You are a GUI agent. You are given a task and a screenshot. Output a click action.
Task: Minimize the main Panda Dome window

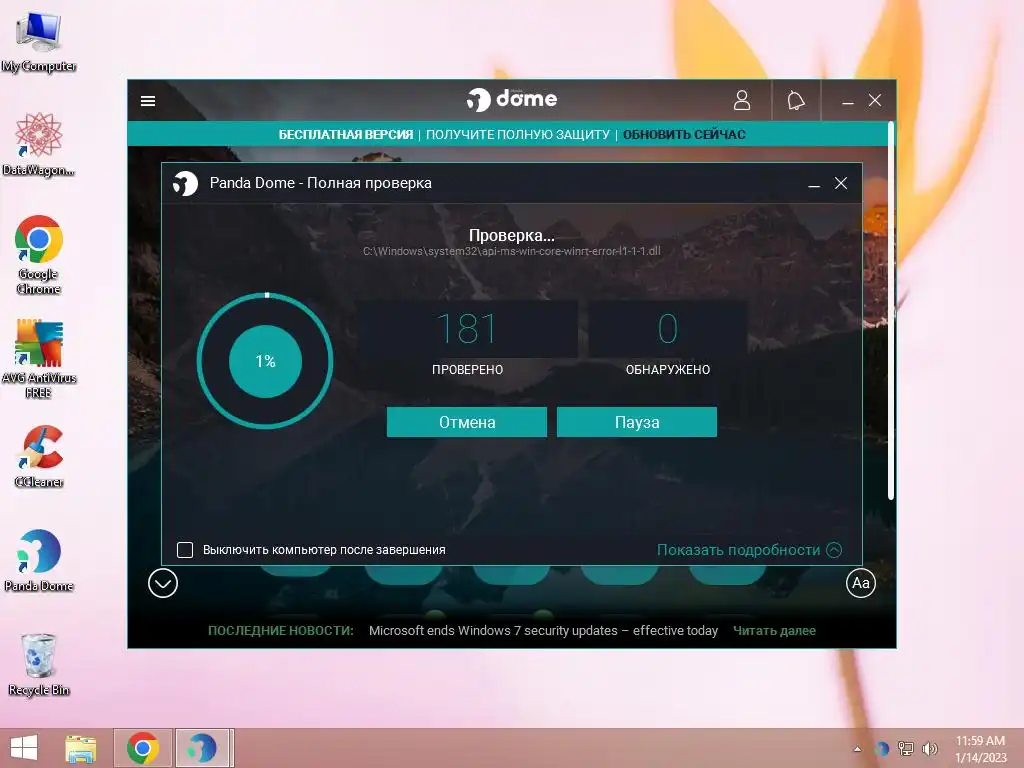pos(848,101)
